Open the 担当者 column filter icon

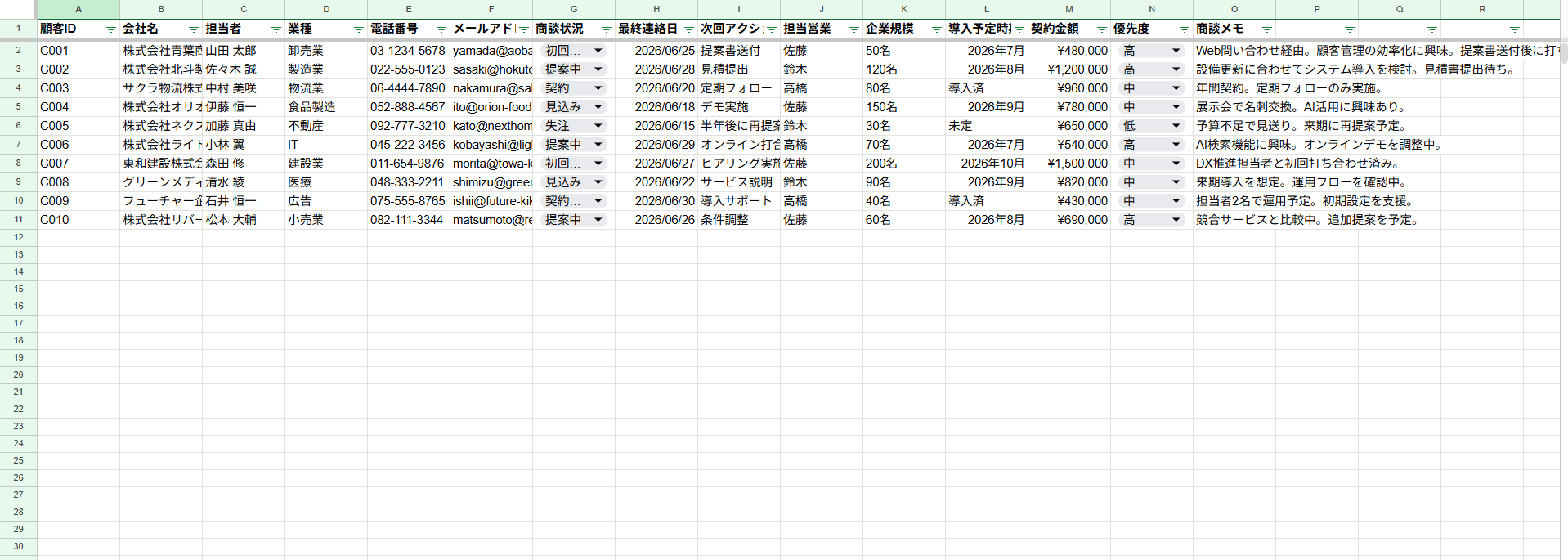point(276,29)
